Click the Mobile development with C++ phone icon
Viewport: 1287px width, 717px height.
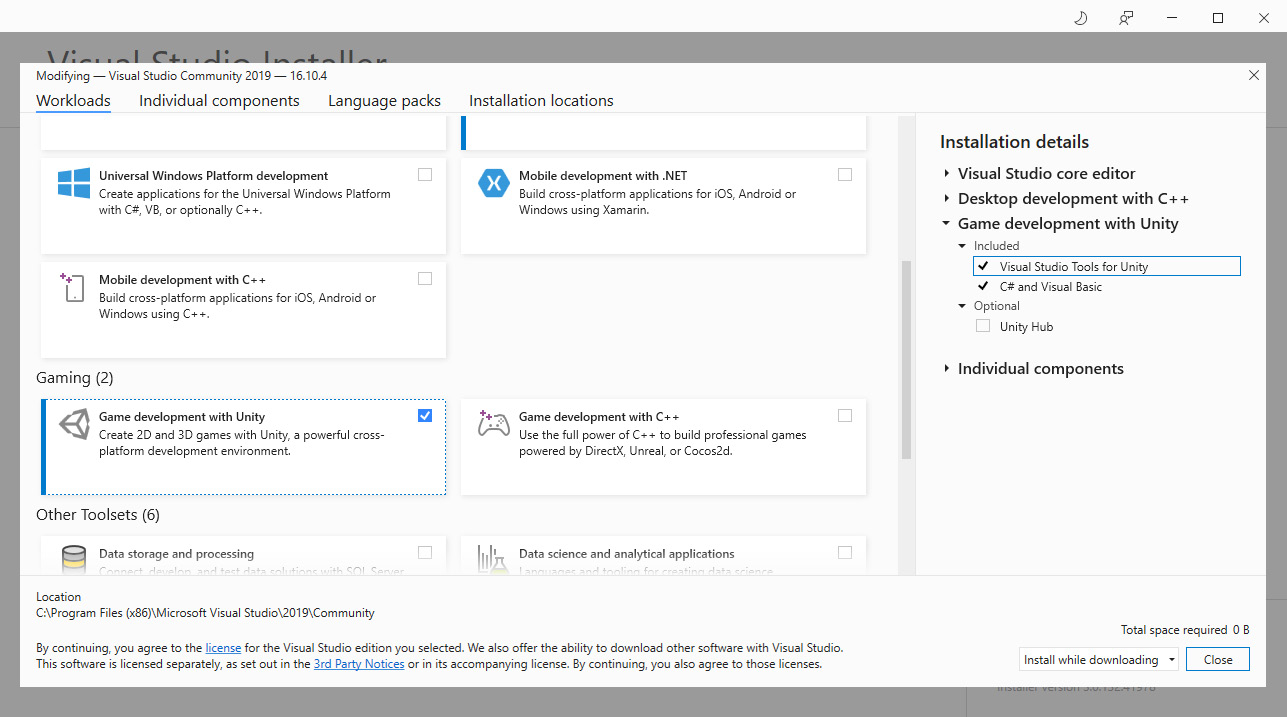(72, 287)
